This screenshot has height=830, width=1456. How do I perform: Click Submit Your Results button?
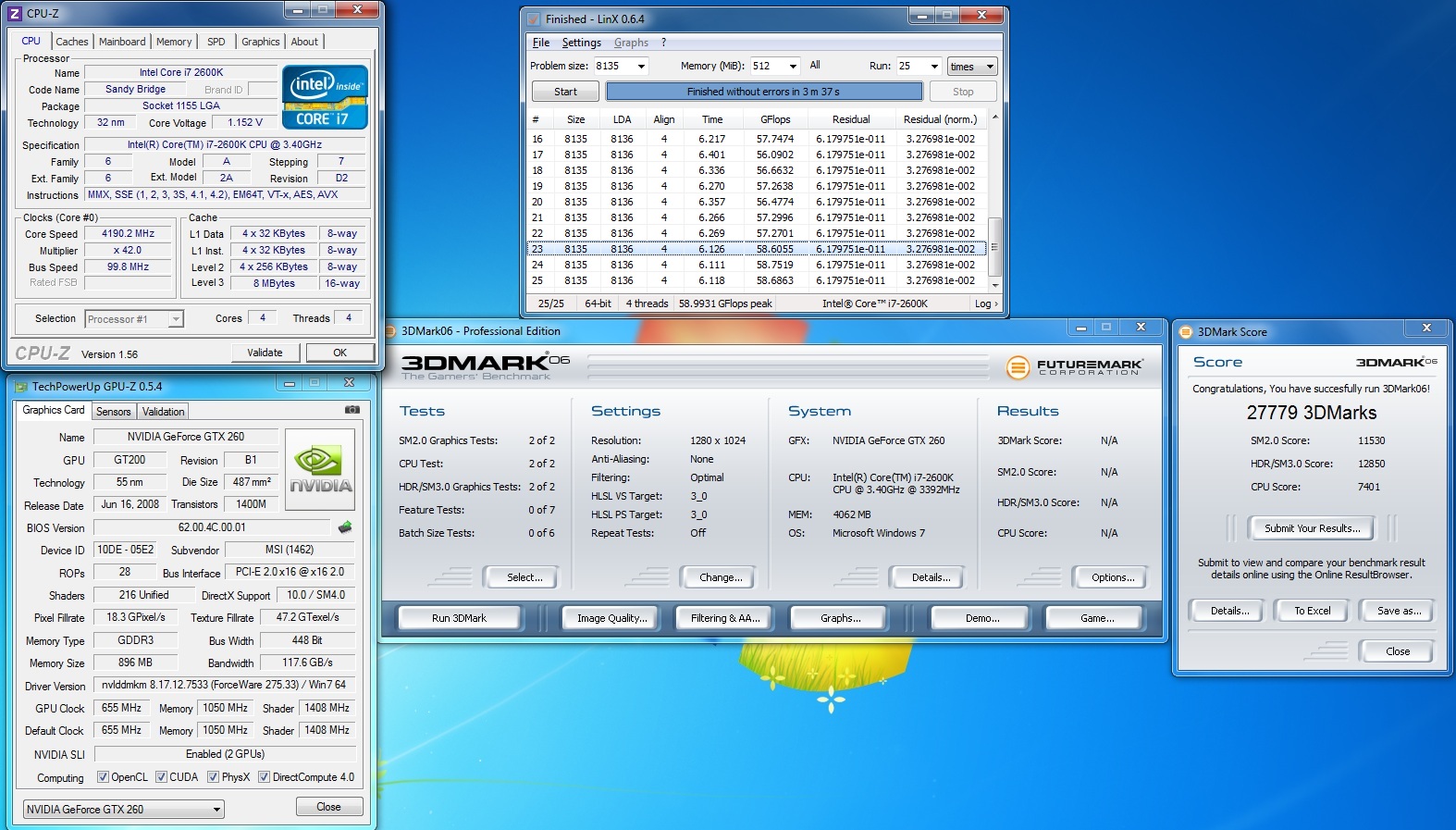(x=1312, y=528)
